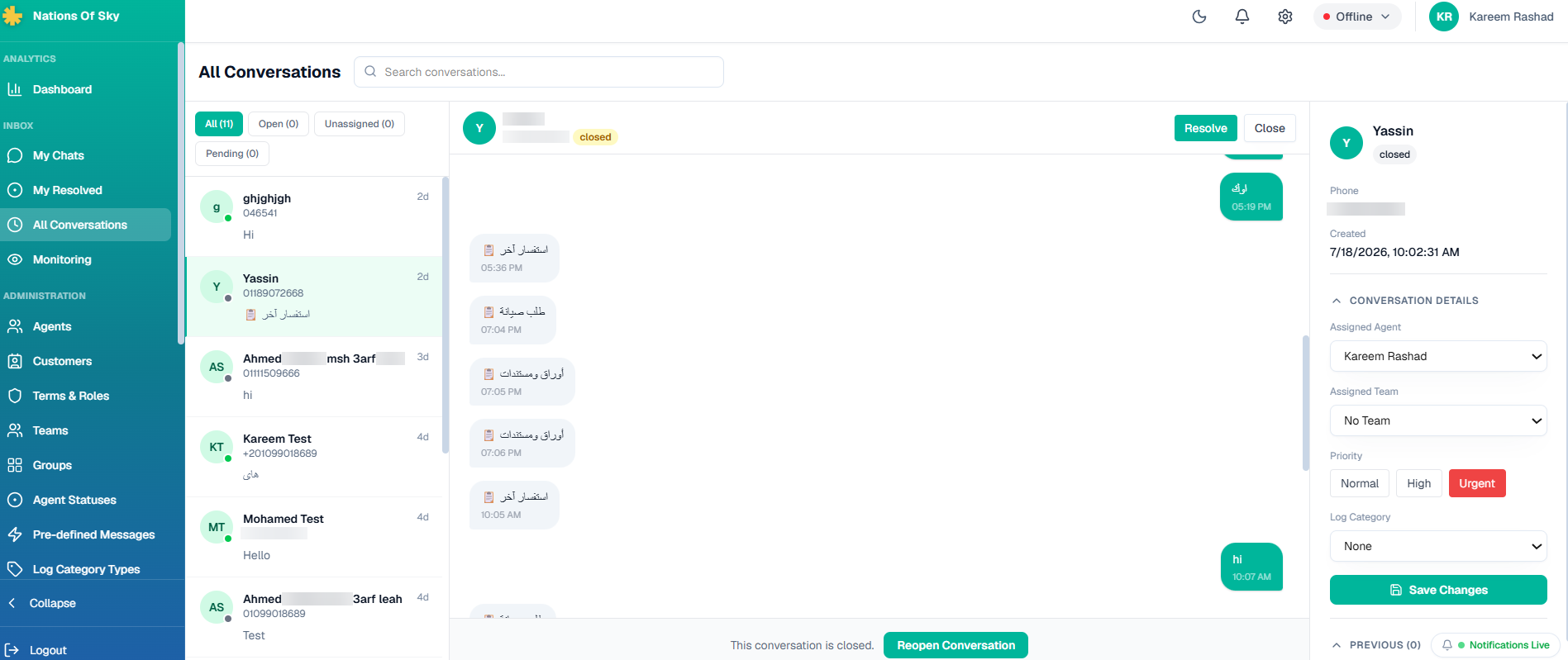Select the All (11) filter tab

tap(219, 124)
